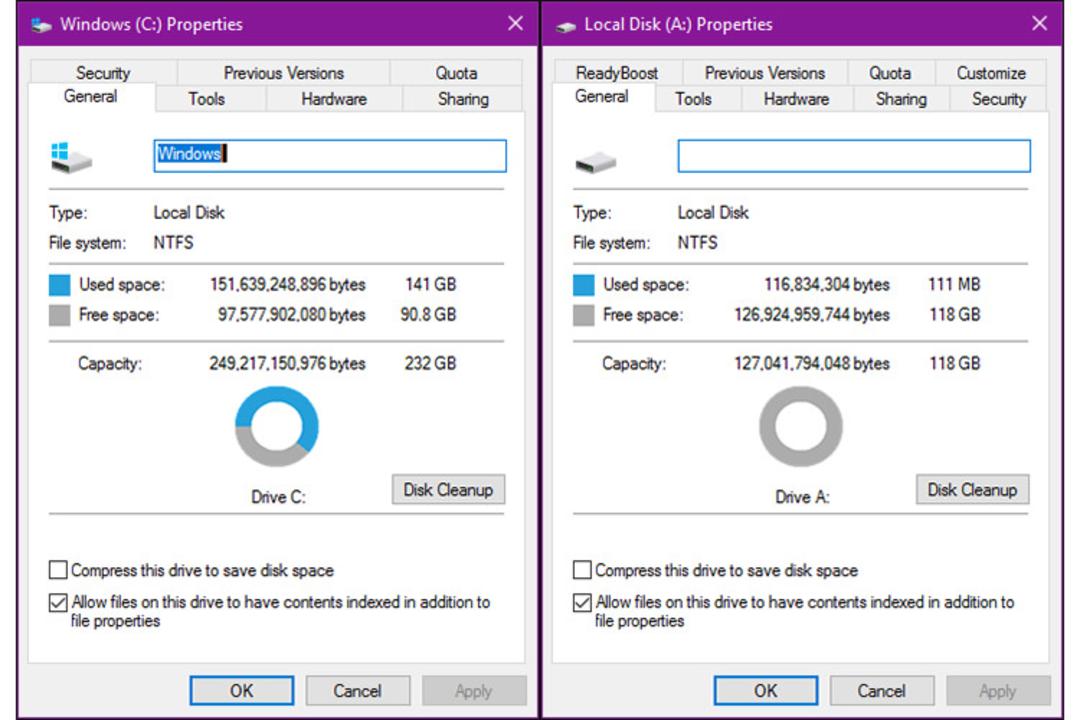Click the title bar drive icon of A: Properties
Image resolution: width=1080 pixels, height=720 pixels.
click(x=565, y=27)
